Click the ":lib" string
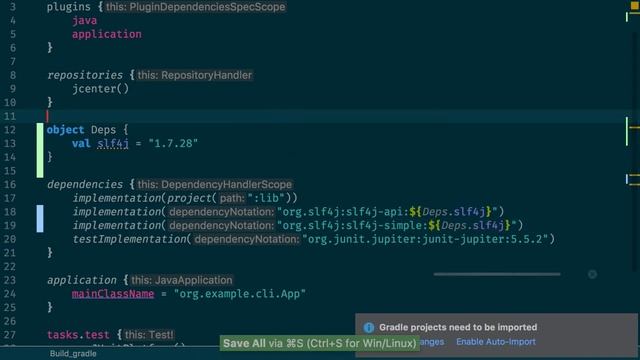640x360 pixels. (x=266, y=198)
